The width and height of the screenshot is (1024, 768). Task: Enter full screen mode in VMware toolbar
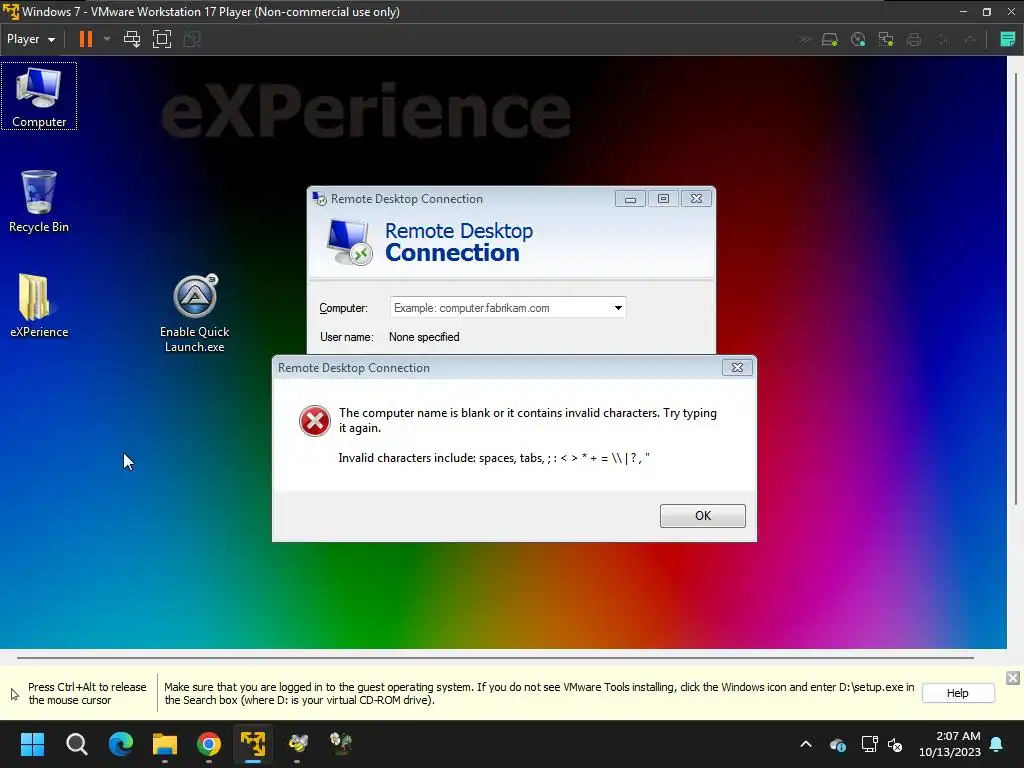pos(161,39)
